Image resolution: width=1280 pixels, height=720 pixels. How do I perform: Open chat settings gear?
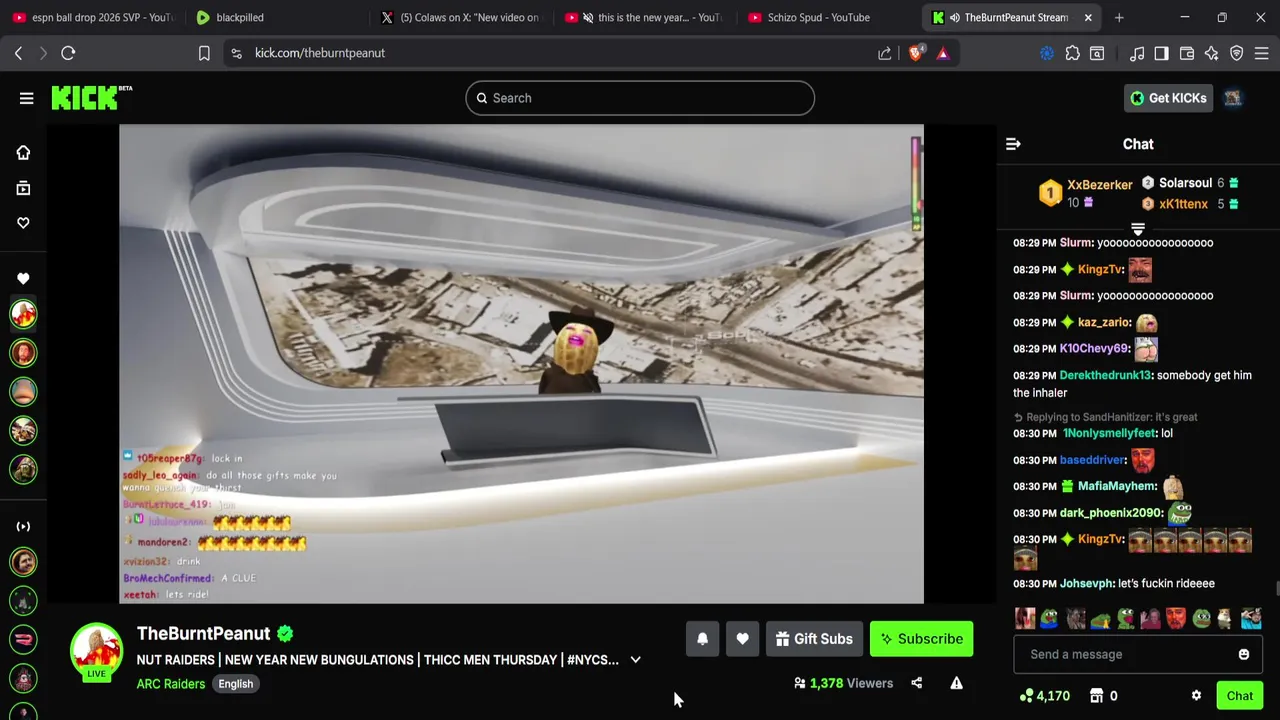click(1196, 696)
